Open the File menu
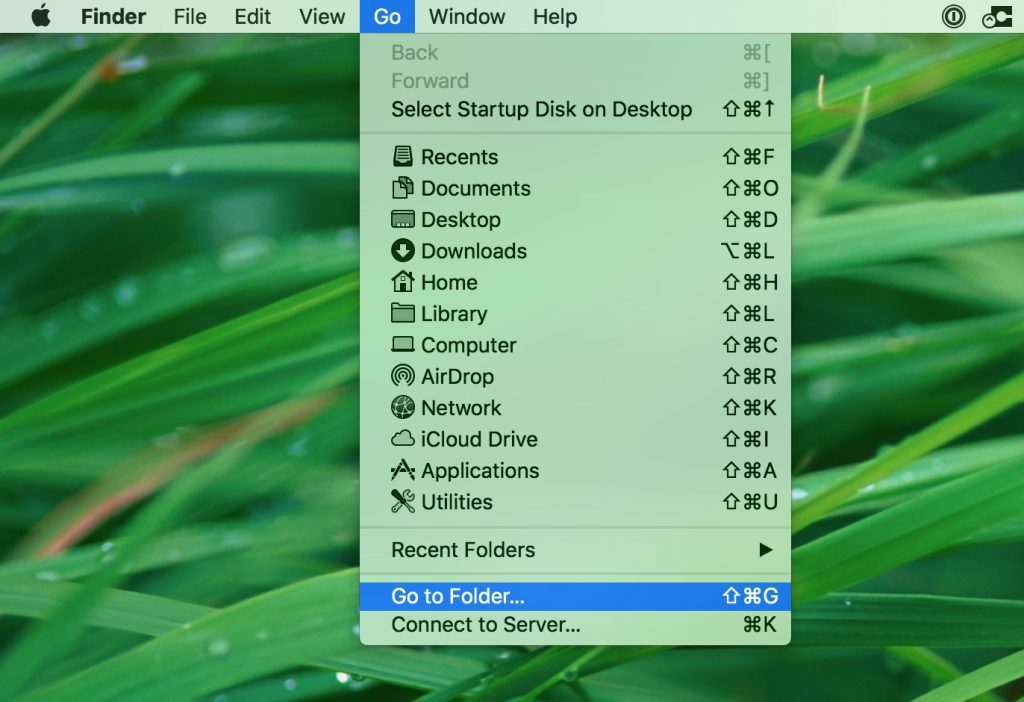Viewport: 1024px width, 702px height. (x=190, y=16)
